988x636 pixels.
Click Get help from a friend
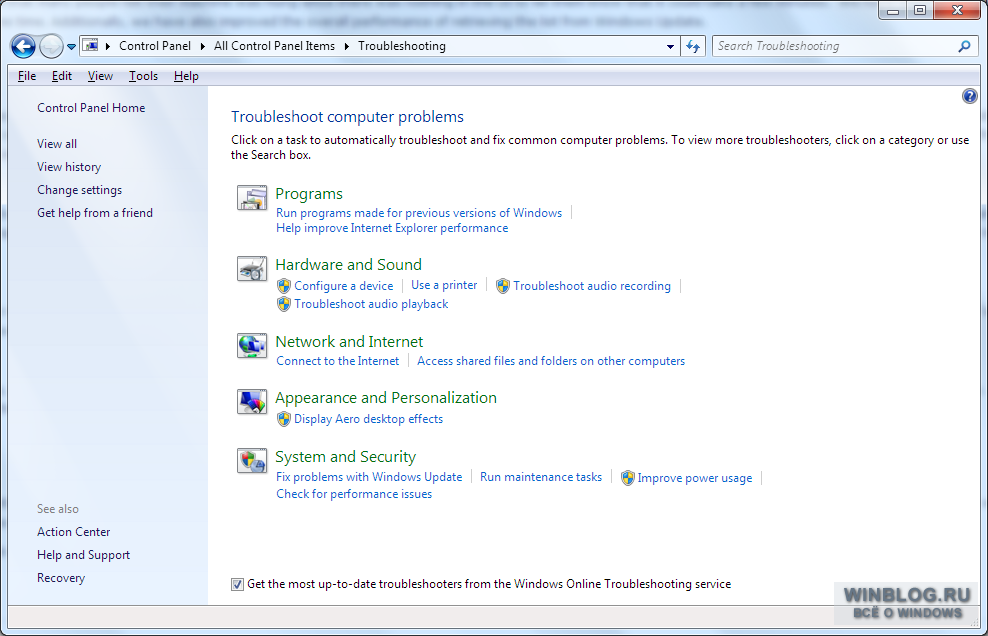tap(95, 213)
